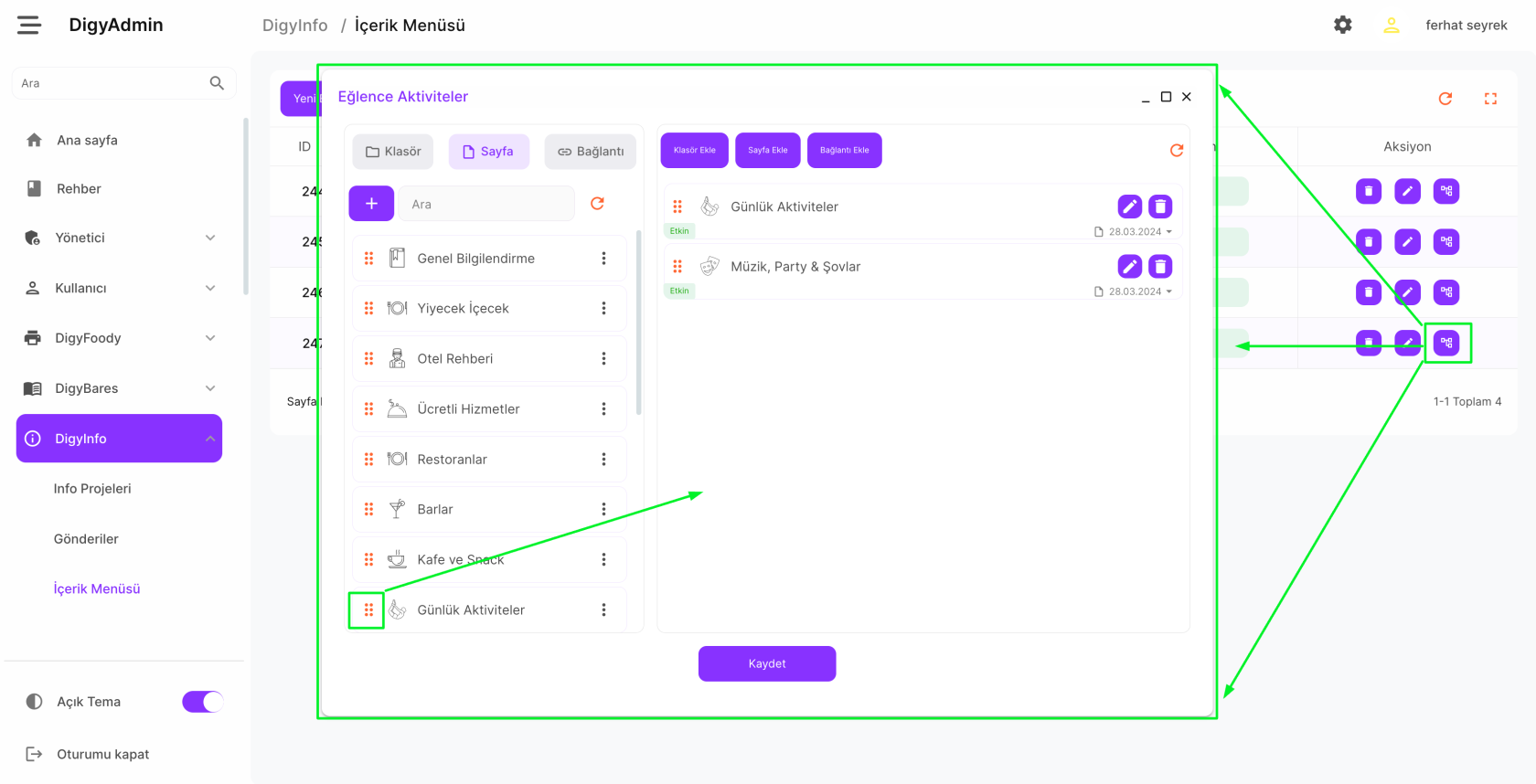Click the fullscreen icon at top right
The width and height of the screenshot is (1536, 784).
coord(1490,99)
